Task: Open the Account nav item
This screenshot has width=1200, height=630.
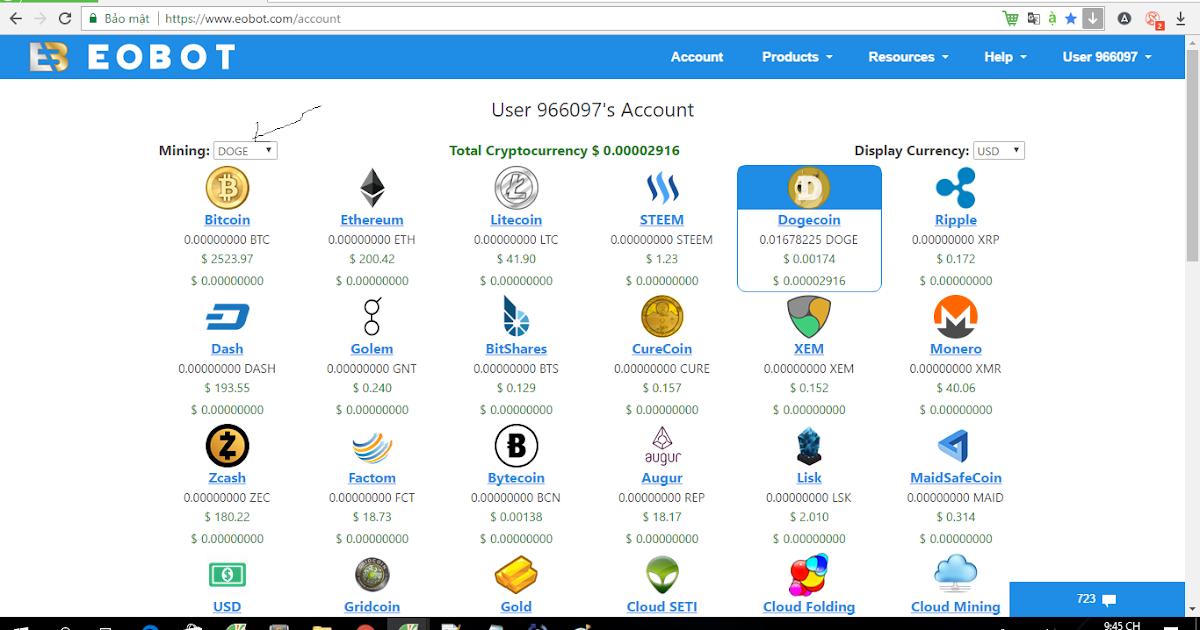Action: (697, 57)
